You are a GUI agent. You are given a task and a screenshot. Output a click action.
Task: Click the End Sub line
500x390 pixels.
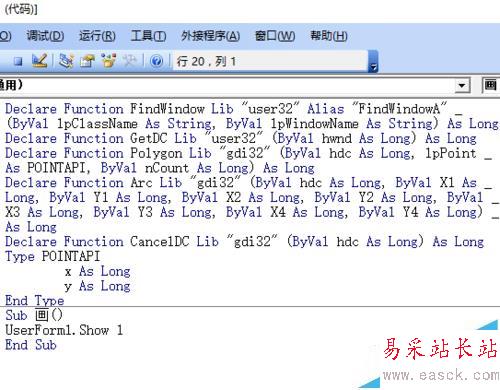coord(31,345)
